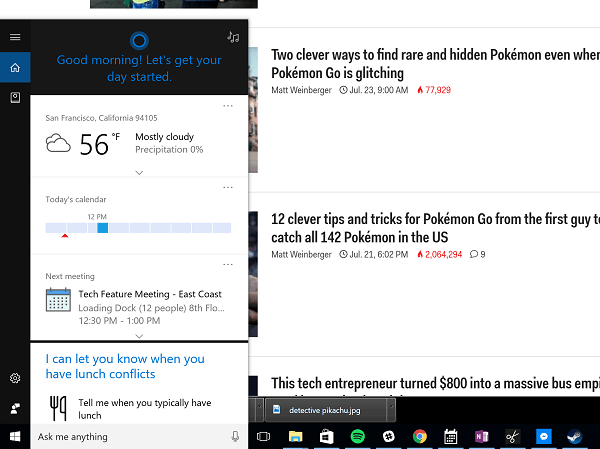Screen dimensions: 600x449
Task: Click the Next meeting calendar icon
Action: pyautogui.click(x=58, y=300)
